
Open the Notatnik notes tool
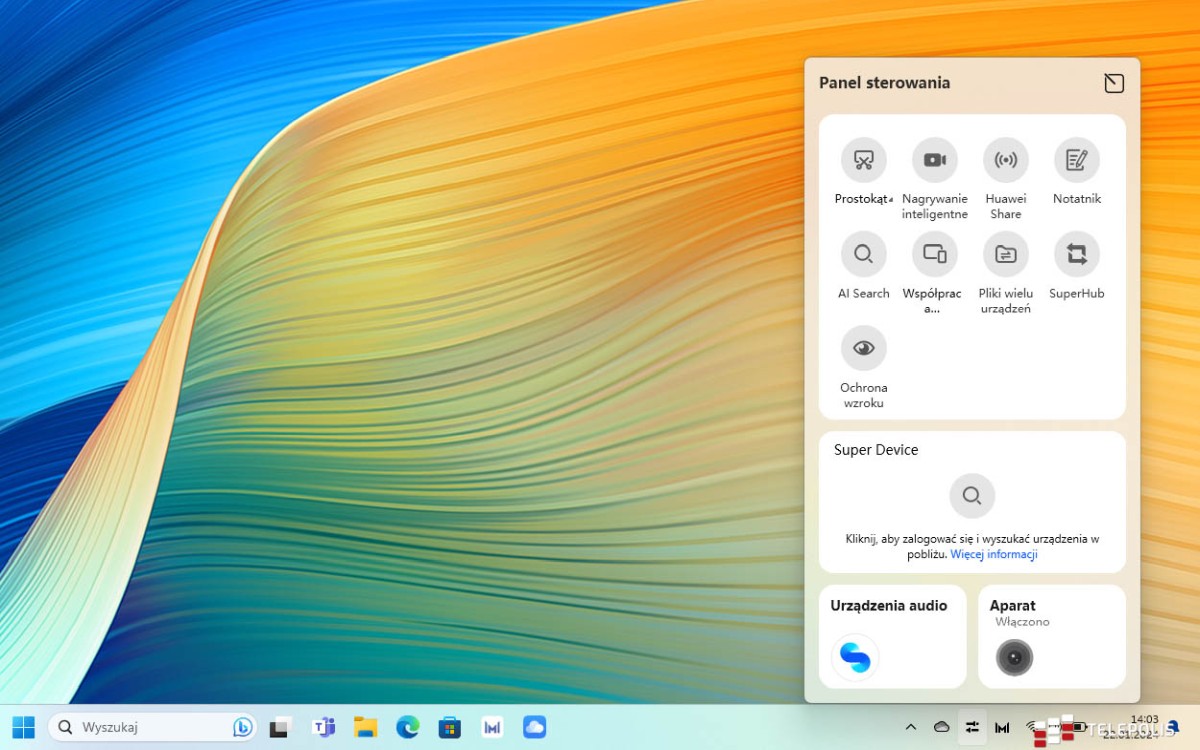(x=1077, y=160)
